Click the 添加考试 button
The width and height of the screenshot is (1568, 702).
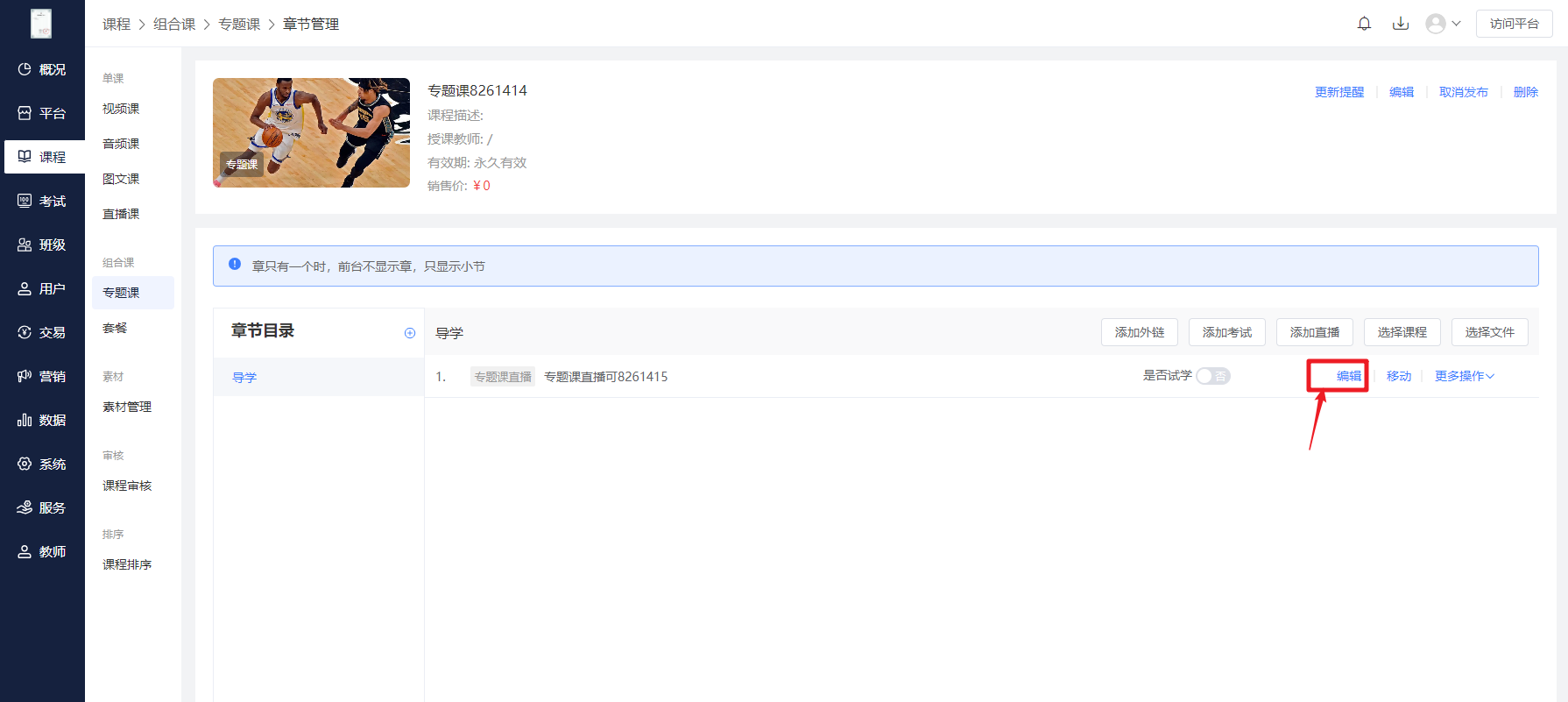click(x=1227, y=332)
